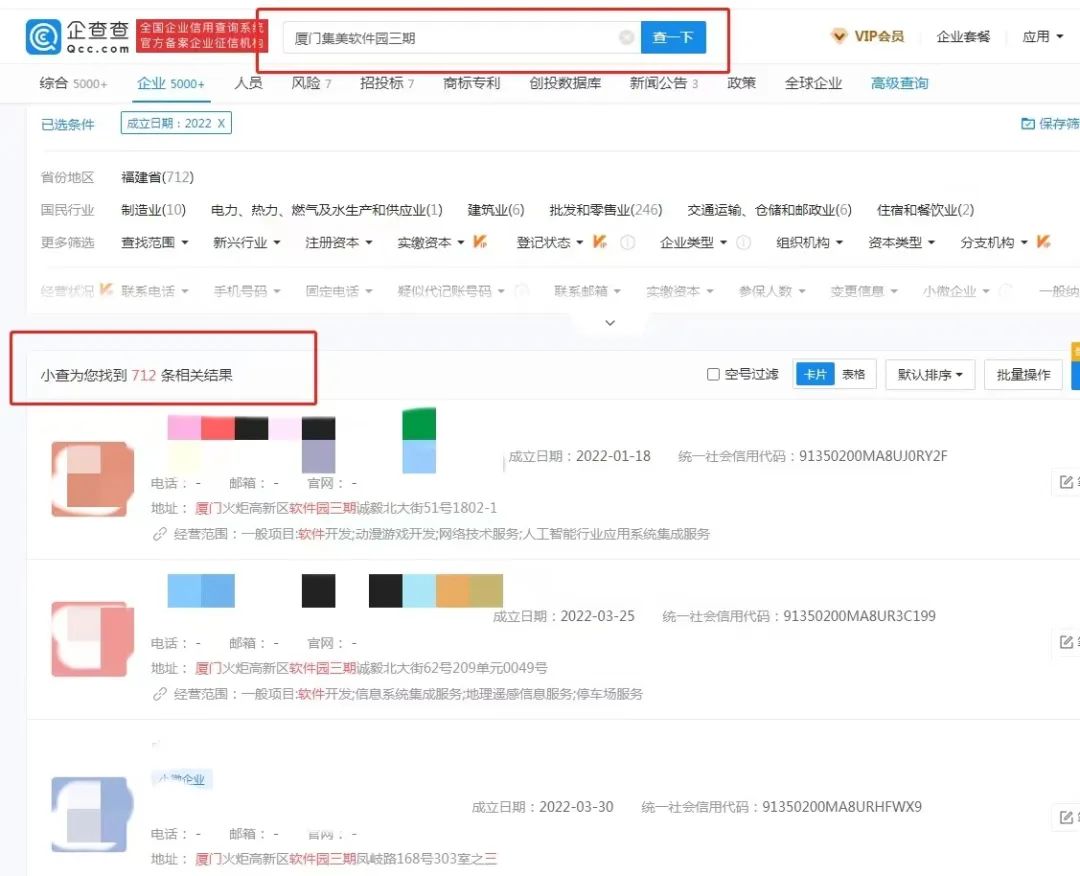
Task: Open logo thumbnail of third company result
Action: pyautogui.click(x=92, y=815)
